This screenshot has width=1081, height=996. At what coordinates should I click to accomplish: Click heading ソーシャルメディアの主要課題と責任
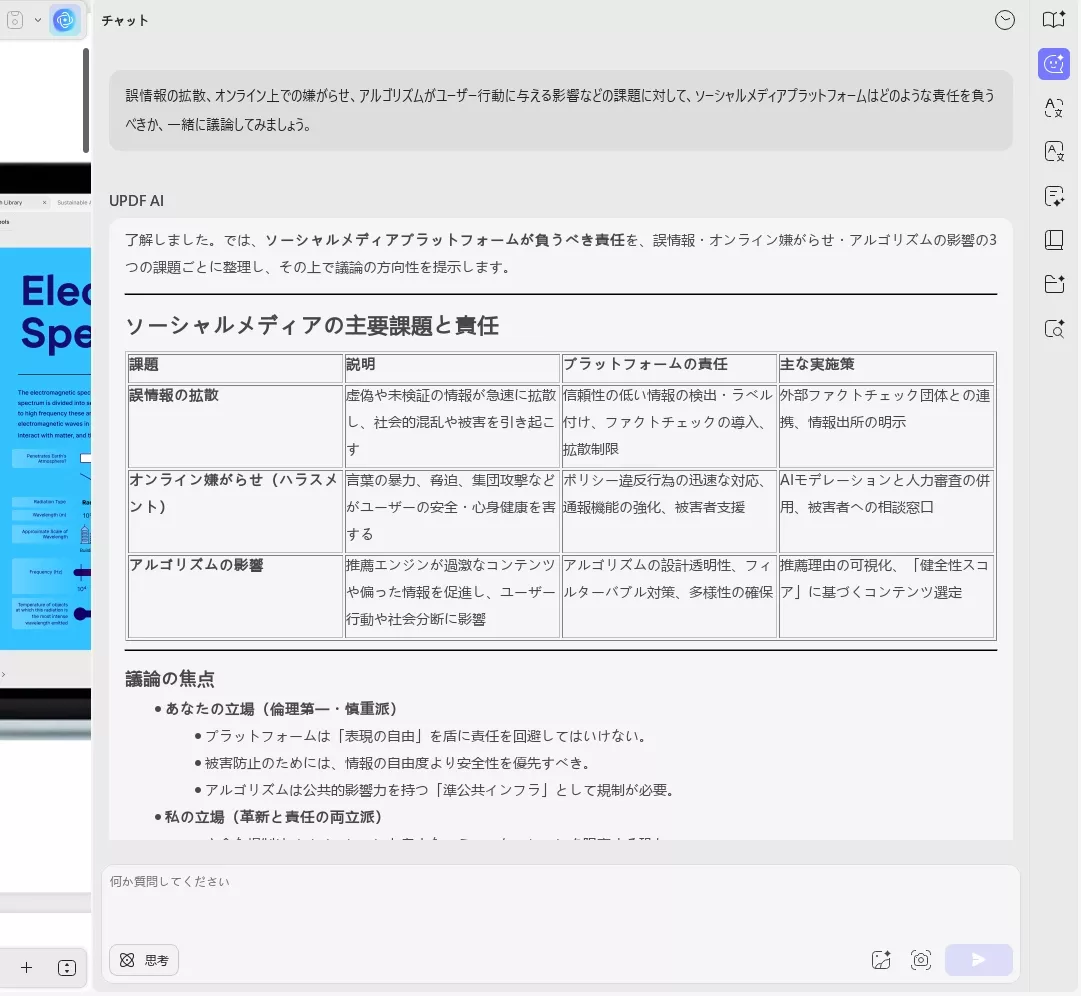[312, 325]
